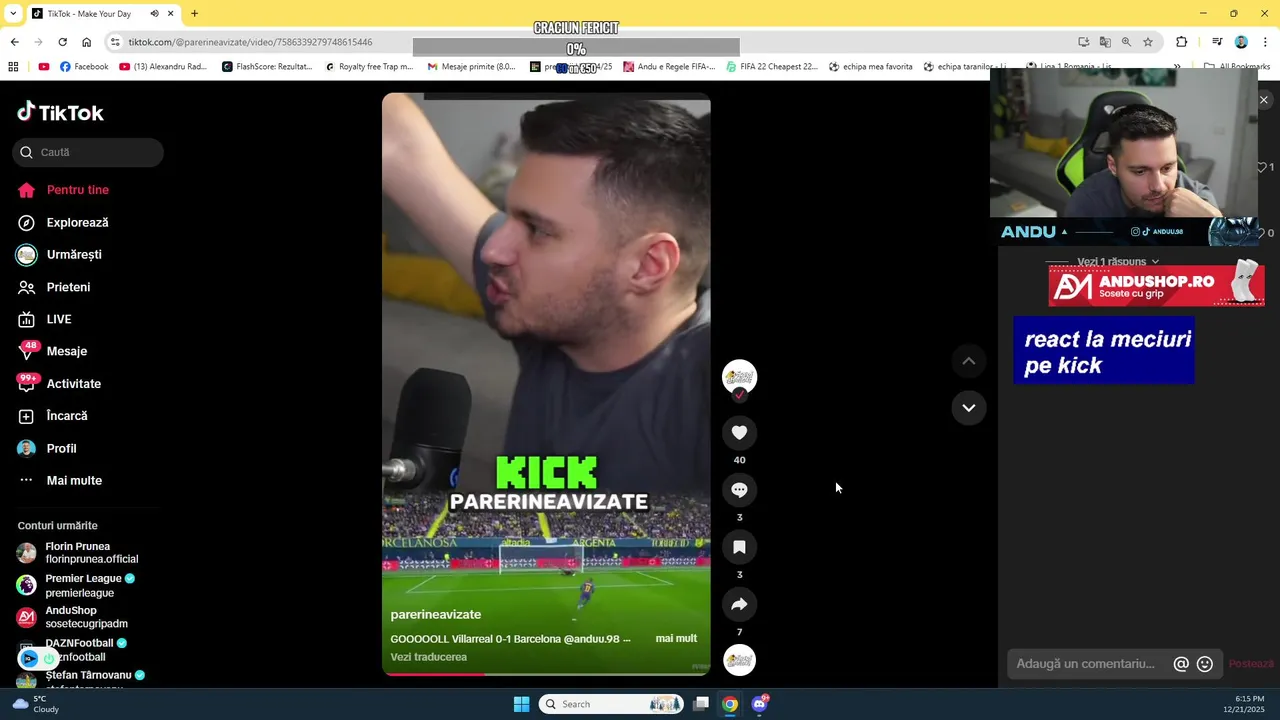
Task: Click Vezi traducerea translation link
Action: point(428,657)
